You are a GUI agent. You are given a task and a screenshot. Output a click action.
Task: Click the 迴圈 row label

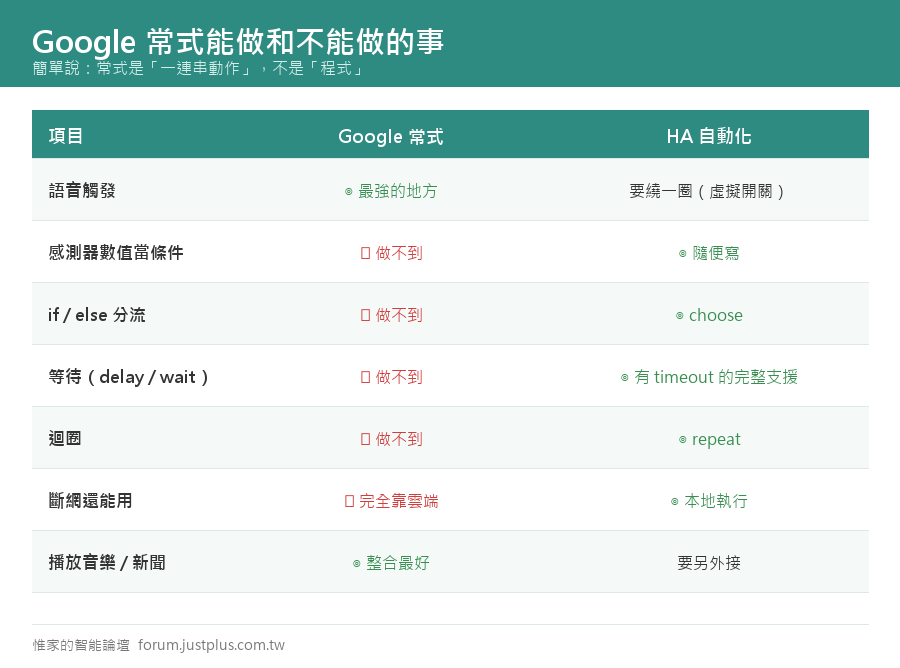point(65,438)
